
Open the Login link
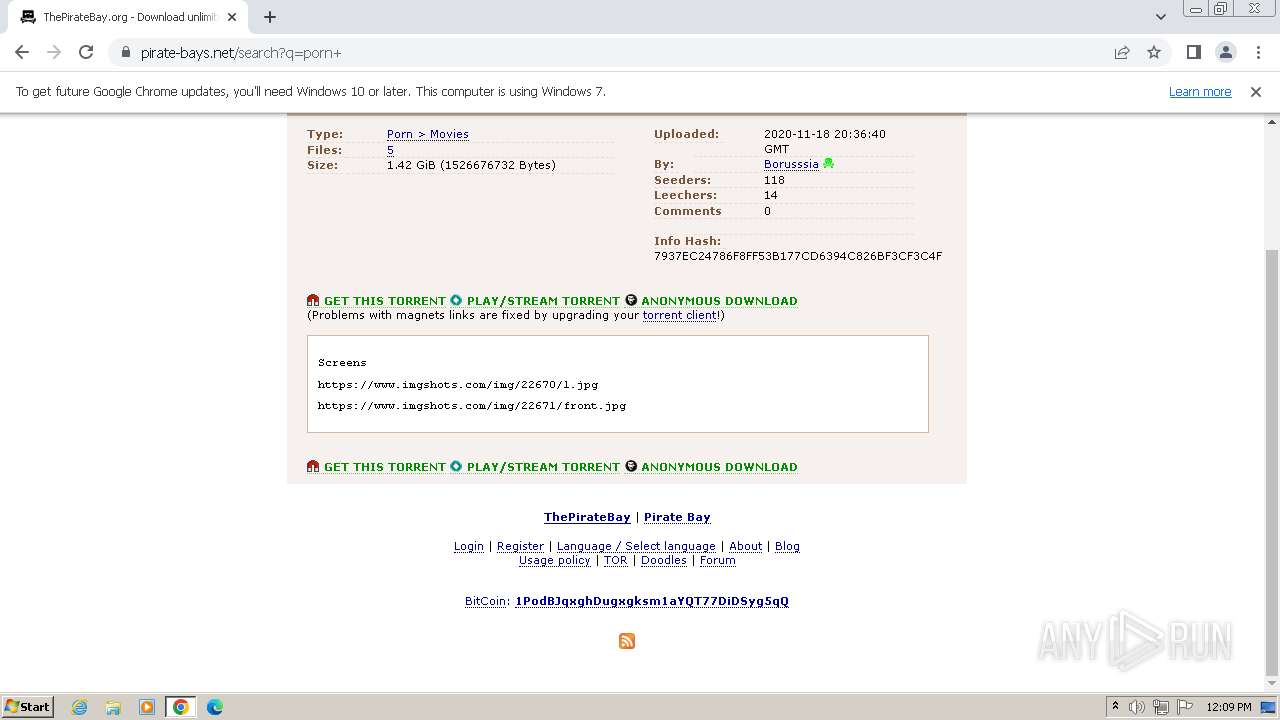(469, 546)
